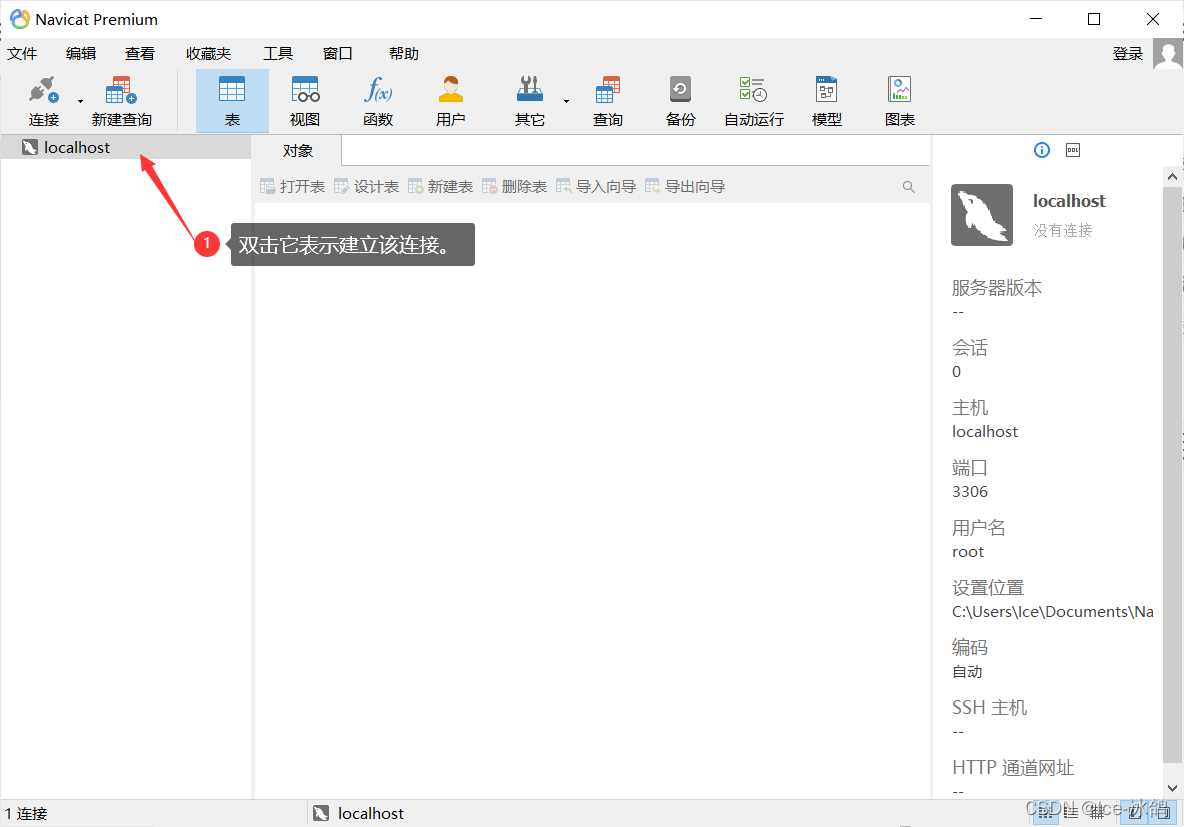Open the 收藏夹 menu
The image size is (1184, 827).
(x=208, y=54)
